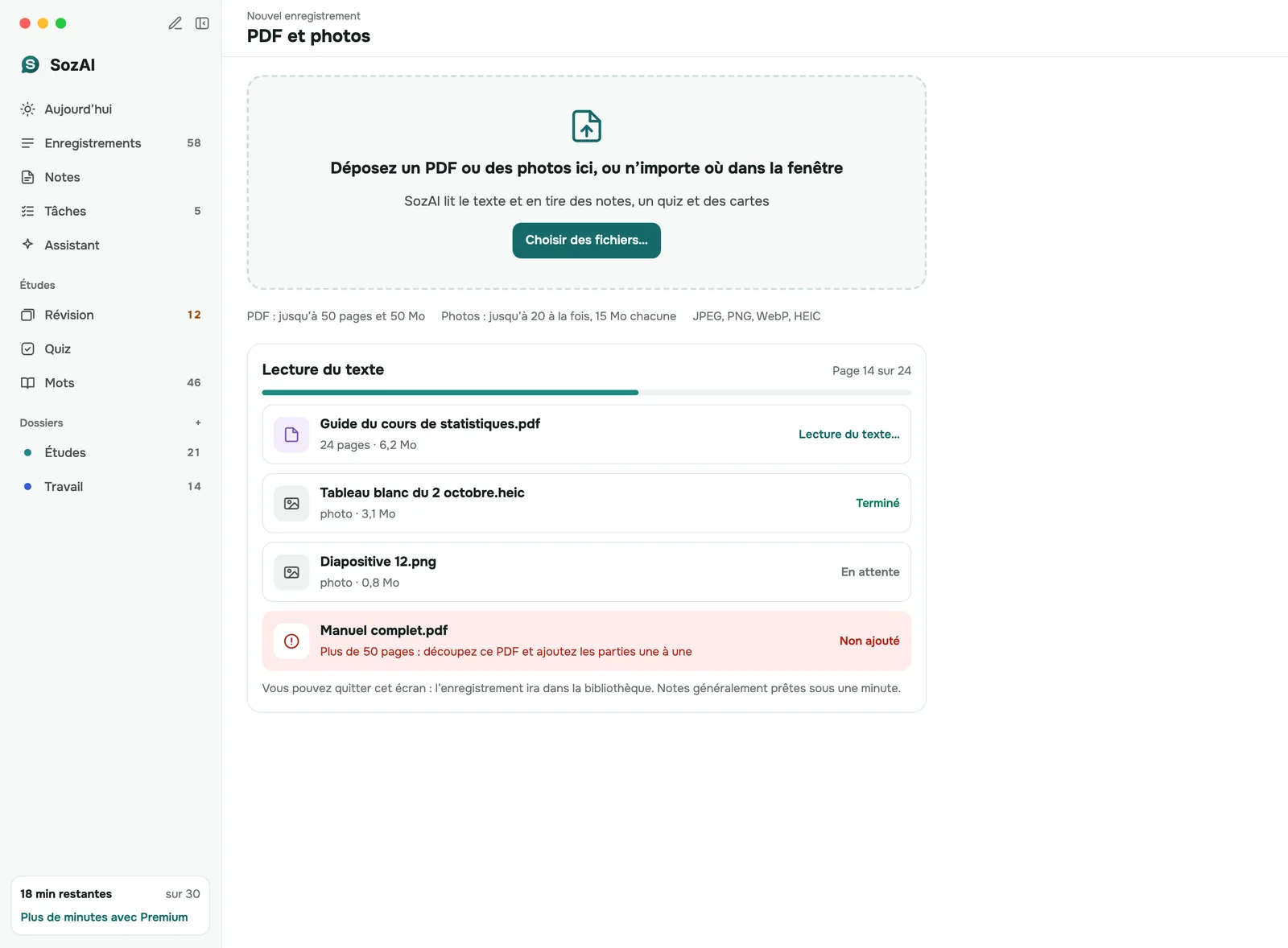Viewport: 1288px width, 948px height.
Task: Click the En attente status label
Action: coord(870,572)
